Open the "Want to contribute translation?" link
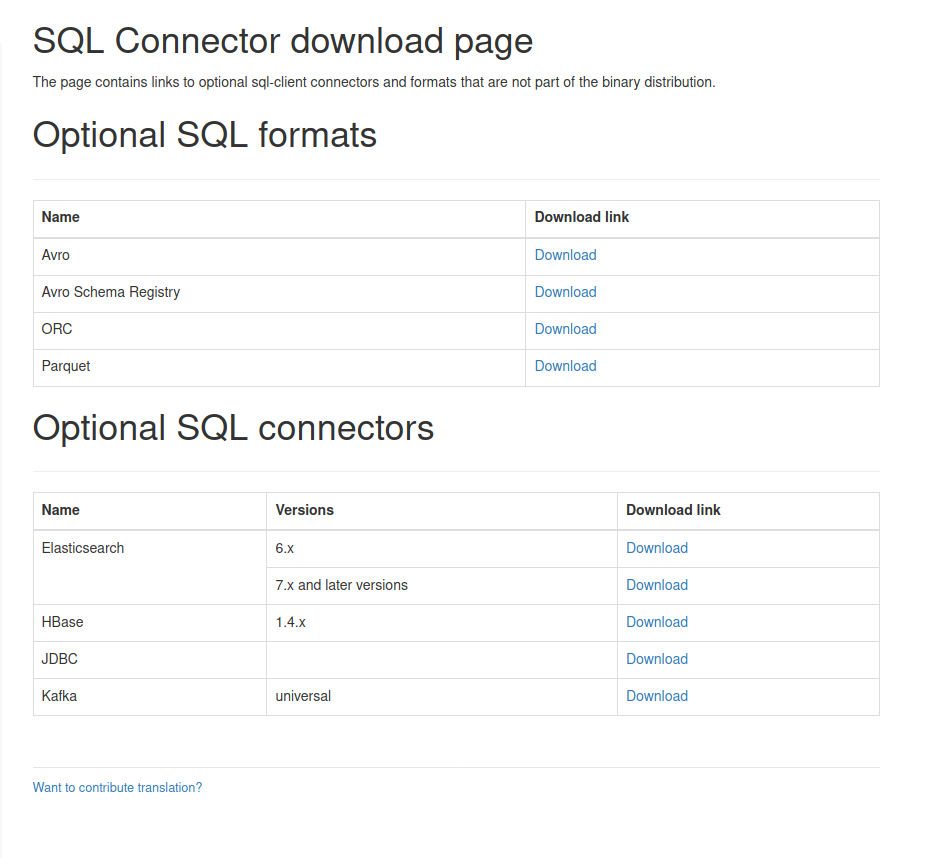The width and height of the screenshot is (926, 858). [x=117, y=788]
